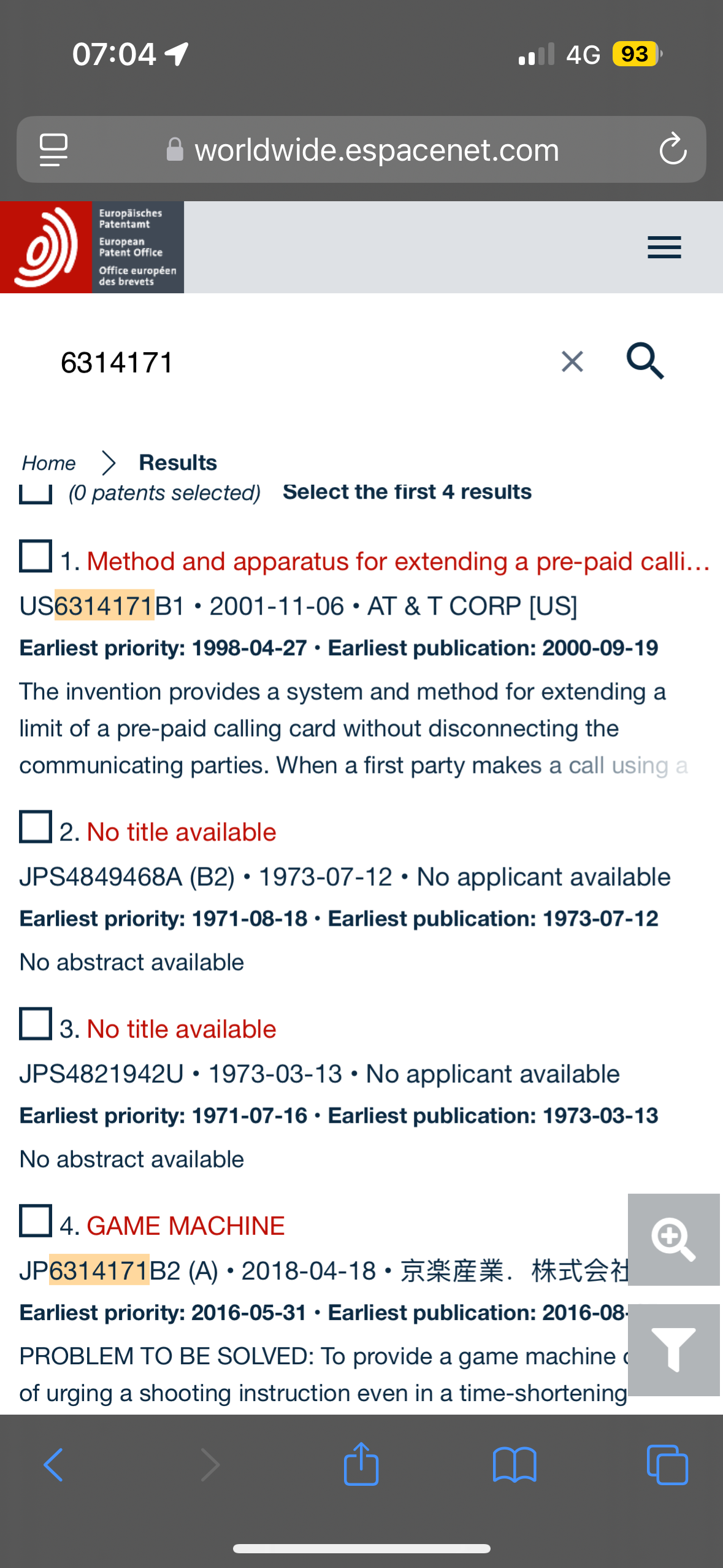Screen dimensions: 723x1568
Task: Tick checkbox for result 4 GAME MACHINE
Action: click(x=36, y=1220)
